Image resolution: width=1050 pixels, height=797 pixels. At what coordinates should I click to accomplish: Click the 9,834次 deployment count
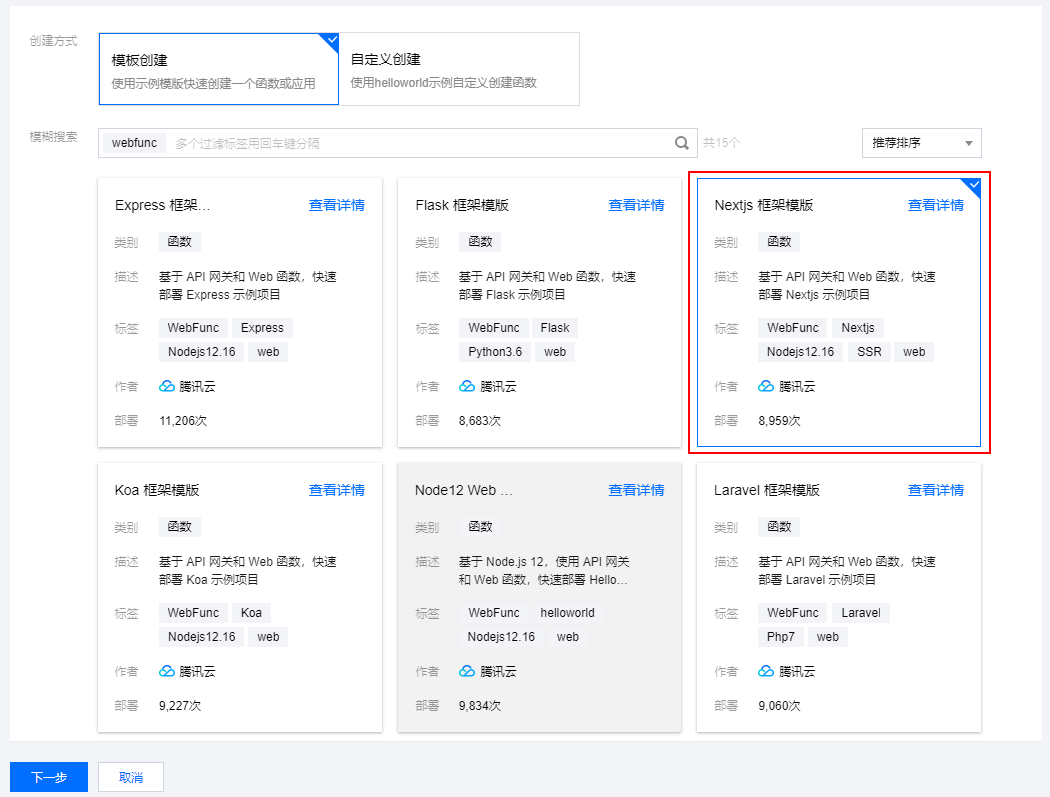(x=479, y=705)
